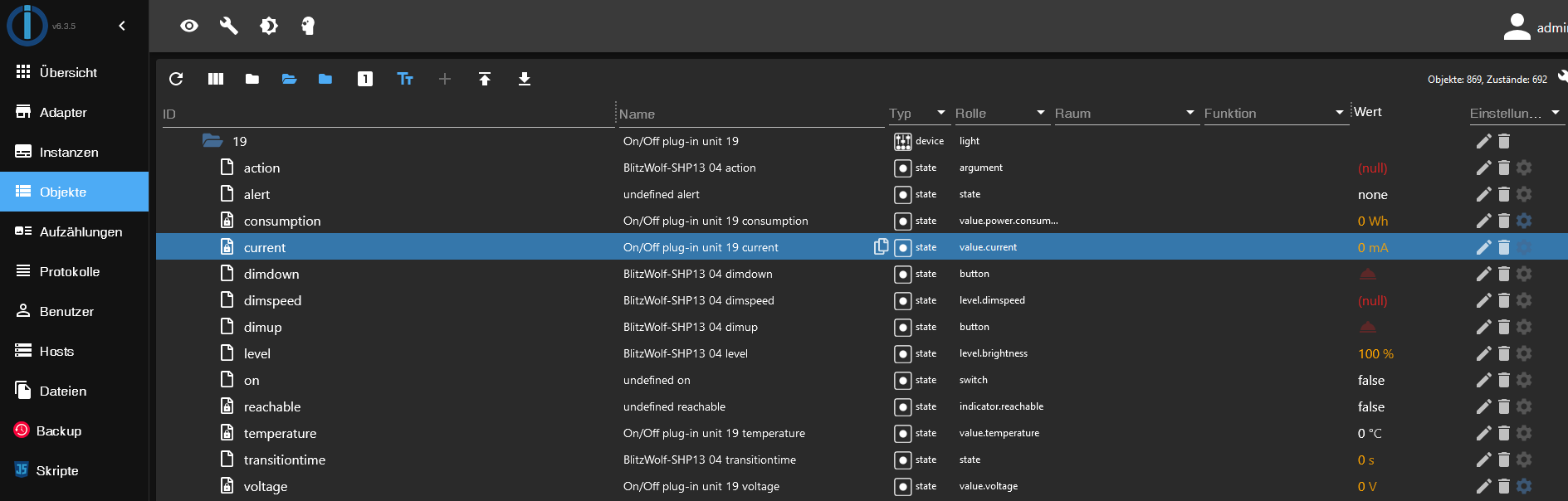Open Instanzen in the sidebar
This screenshot has height=501, width=1568.
coord(75,152)
